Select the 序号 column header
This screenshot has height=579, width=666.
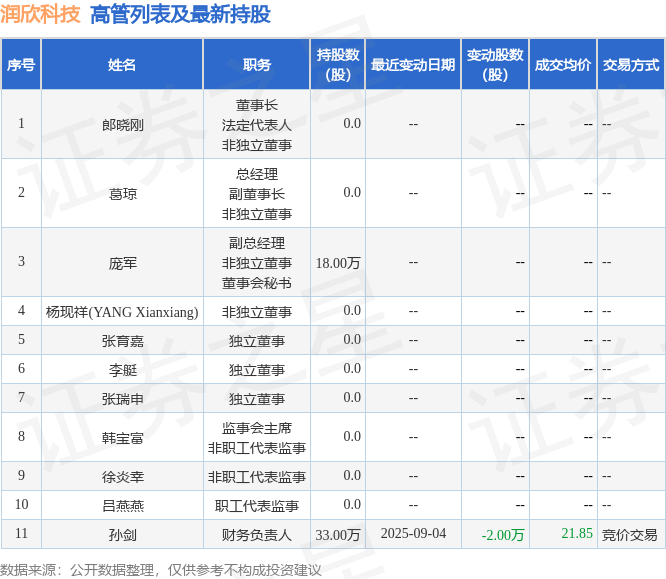tap(21, 65)
